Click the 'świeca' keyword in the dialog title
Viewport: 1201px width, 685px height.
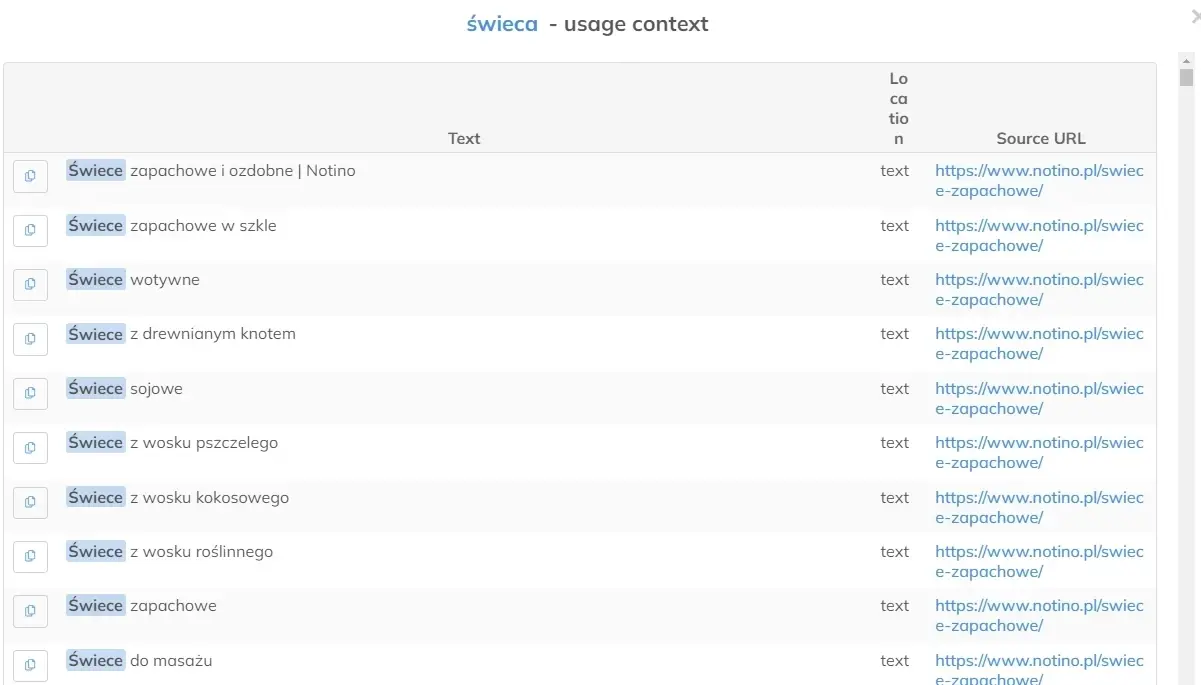coord(503,23)
